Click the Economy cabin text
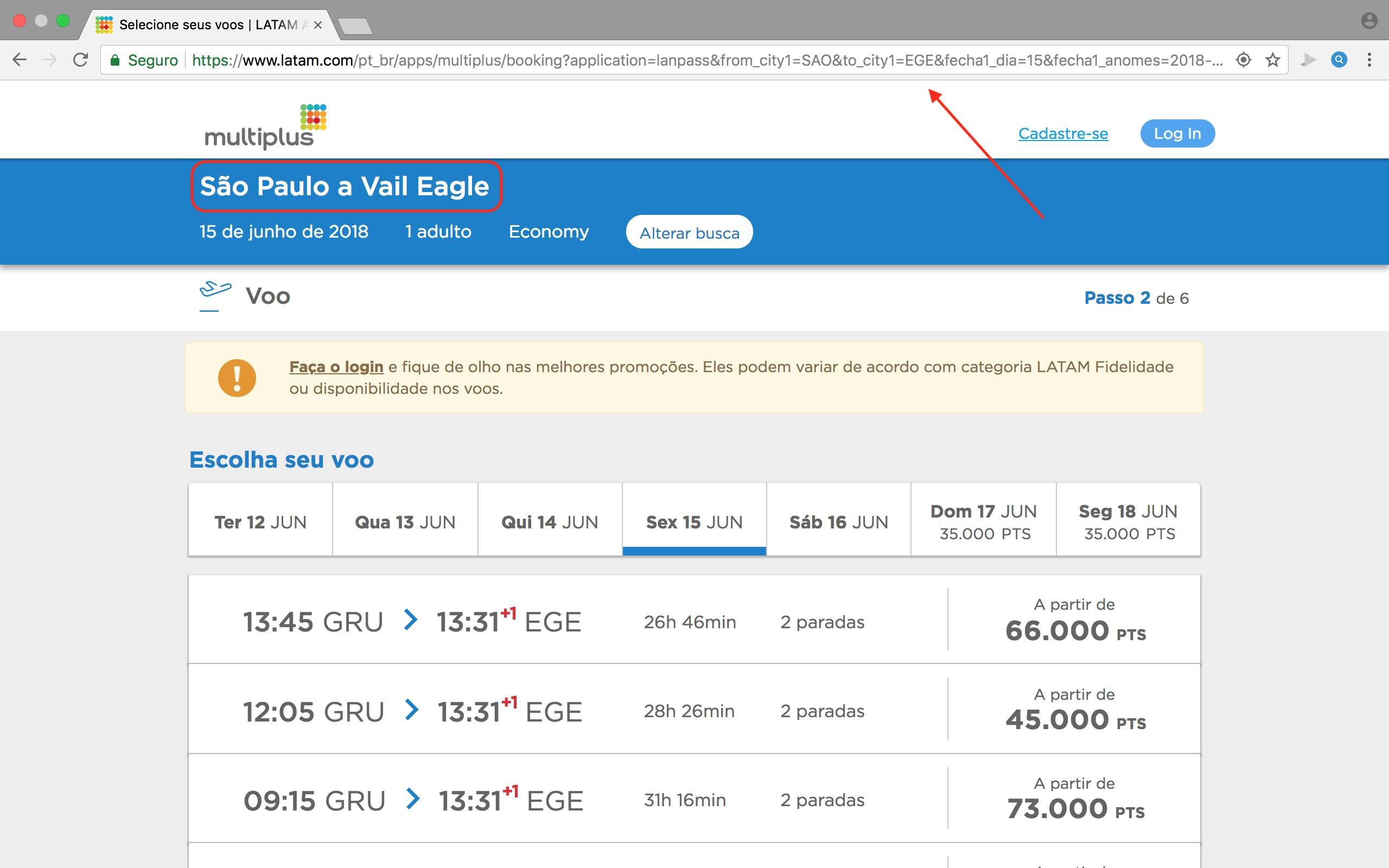Screen dimensions: 1389x868 pyautogui.click(x=549, y=231)
